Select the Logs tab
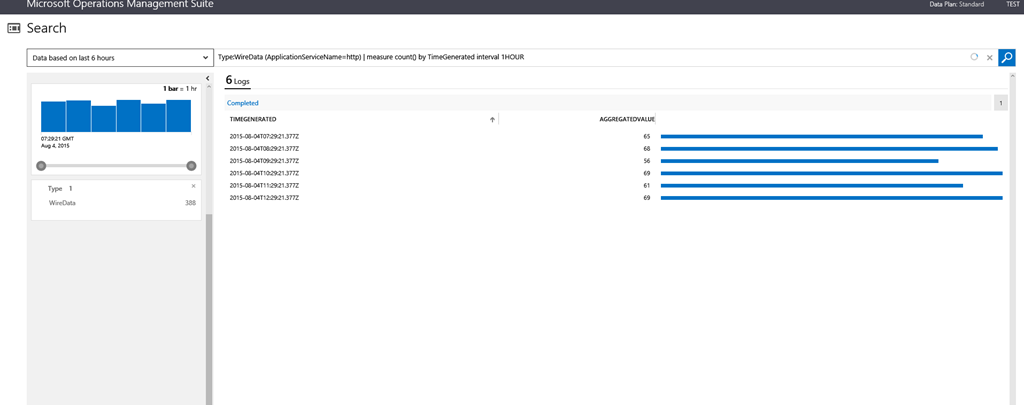The height and width of the screenshot is (405, 1024). [237, 80]
